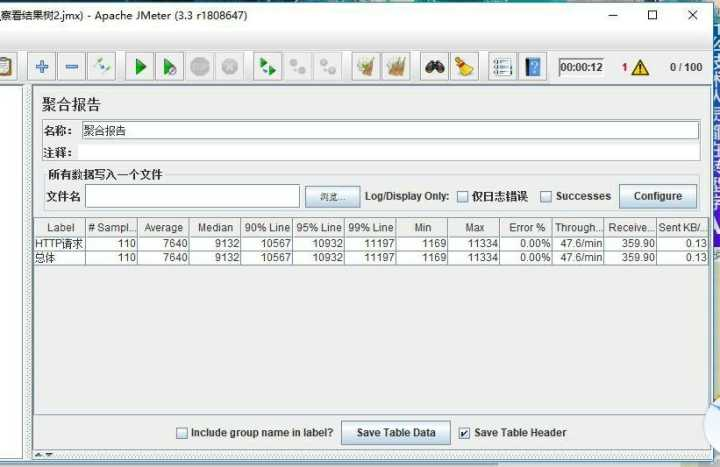Click the Clear All double-broom icon
Viewport: 720px width, 467px height.
396,67
